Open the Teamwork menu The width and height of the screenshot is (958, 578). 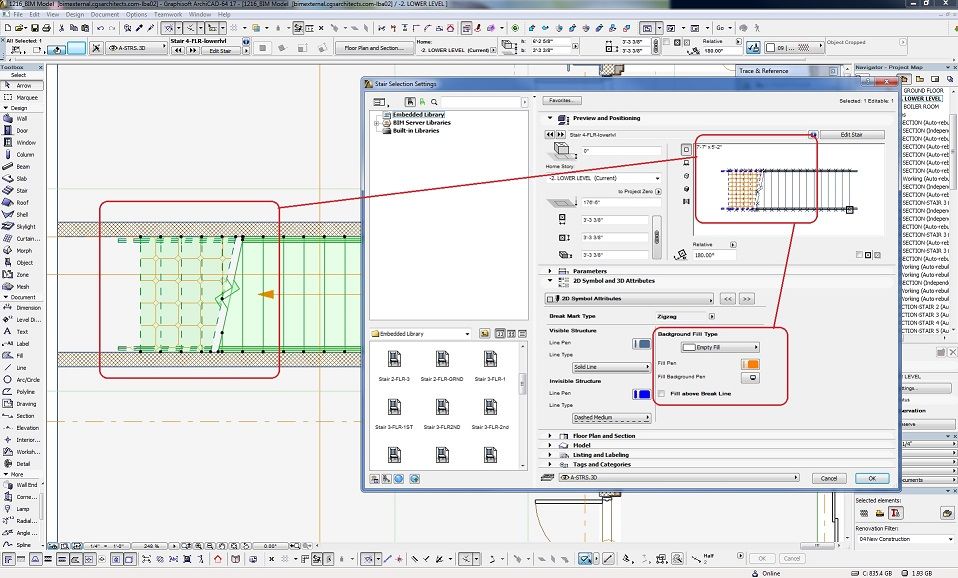click(x=168, y=15)
